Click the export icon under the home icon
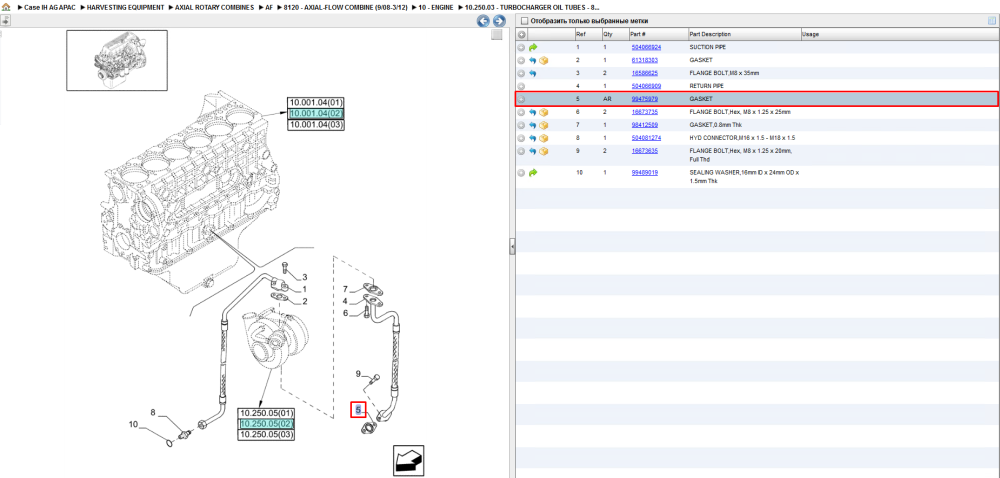Image resolution: width=1000 pixels, height=478 pixels. [x=5, y=20]
